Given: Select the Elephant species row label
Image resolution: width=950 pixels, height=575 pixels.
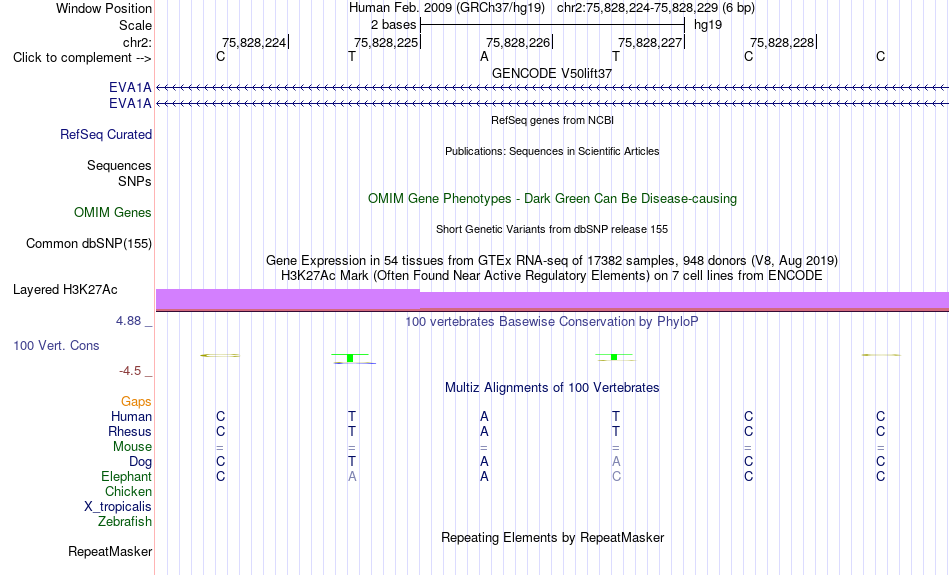Looking at the screenshot, I should tap(126, 476).
